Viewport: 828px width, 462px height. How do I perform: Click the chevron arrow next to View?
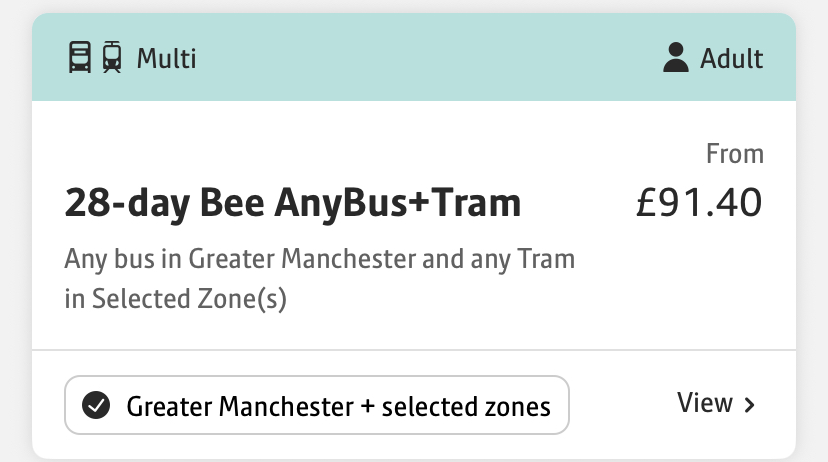(x=749, y=405)
